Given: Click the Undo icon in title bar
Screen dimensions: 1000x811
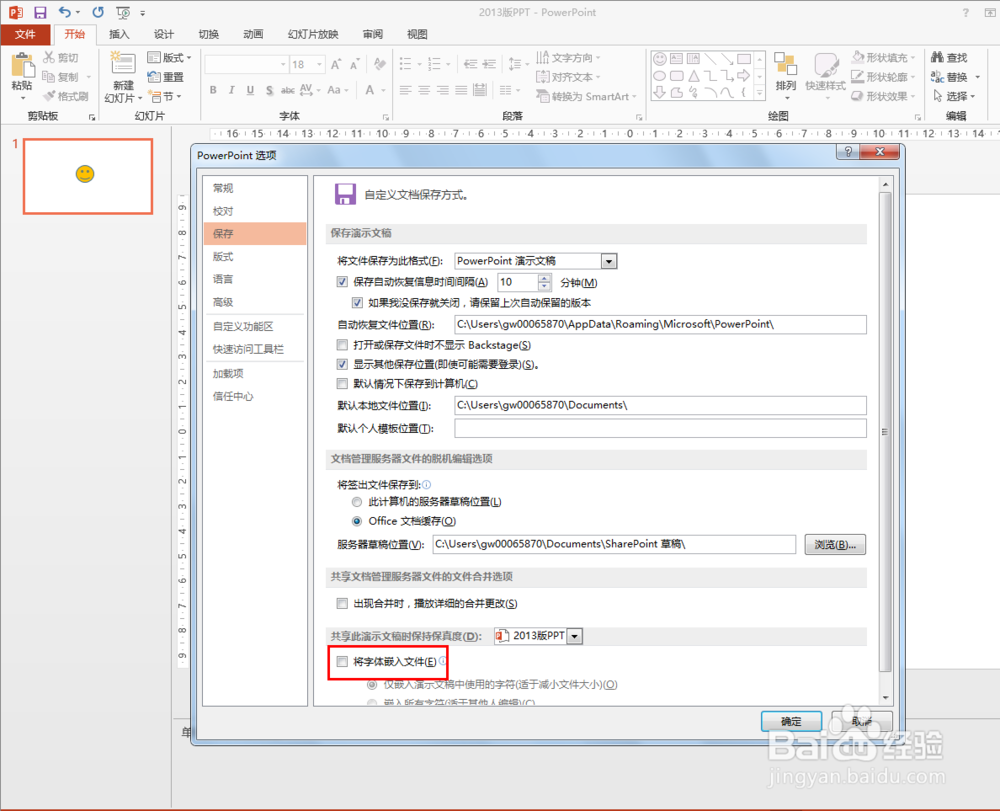Looking at the screenshot, I should click(65, 12).
